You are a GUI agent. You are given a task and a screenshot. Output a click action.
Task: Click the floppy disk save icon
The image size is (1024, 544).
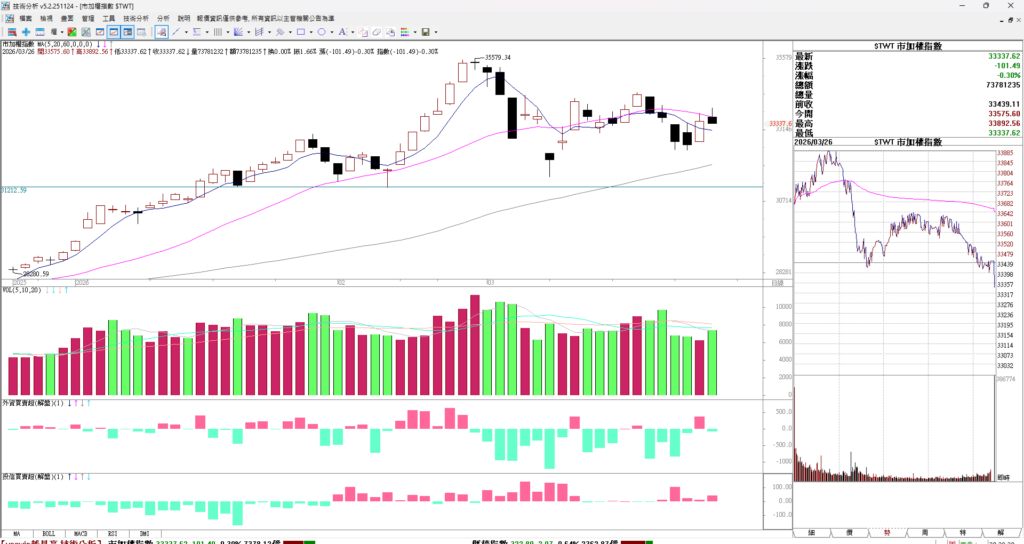[x=425, y=32]
